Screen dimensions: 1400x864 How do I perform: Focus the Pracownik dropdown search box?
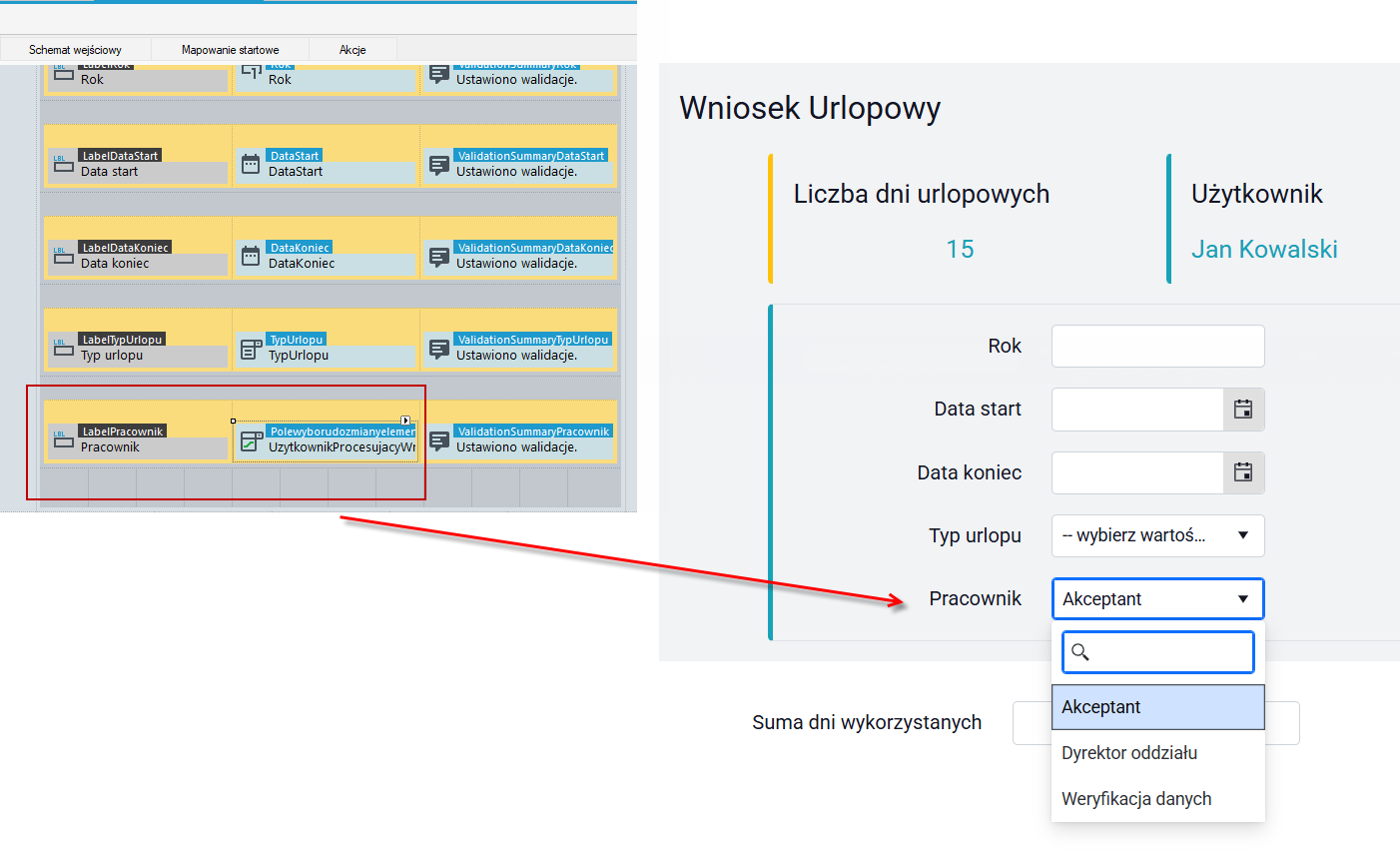(x=1158, y=652)
